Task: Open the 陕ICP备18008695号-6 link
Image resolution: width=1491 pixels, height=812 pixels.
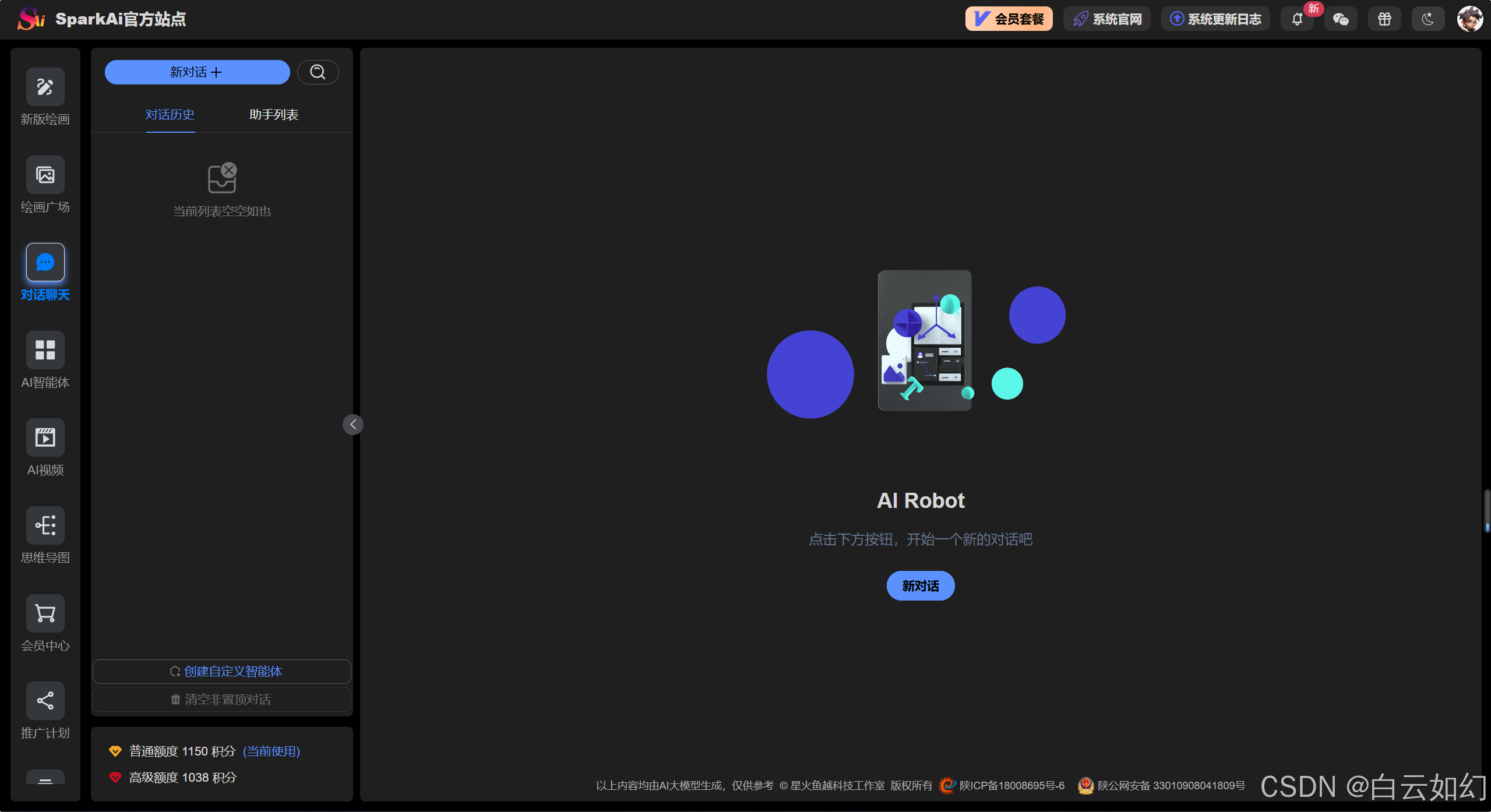Action: pyautogui.click(x=1012, y=786)
